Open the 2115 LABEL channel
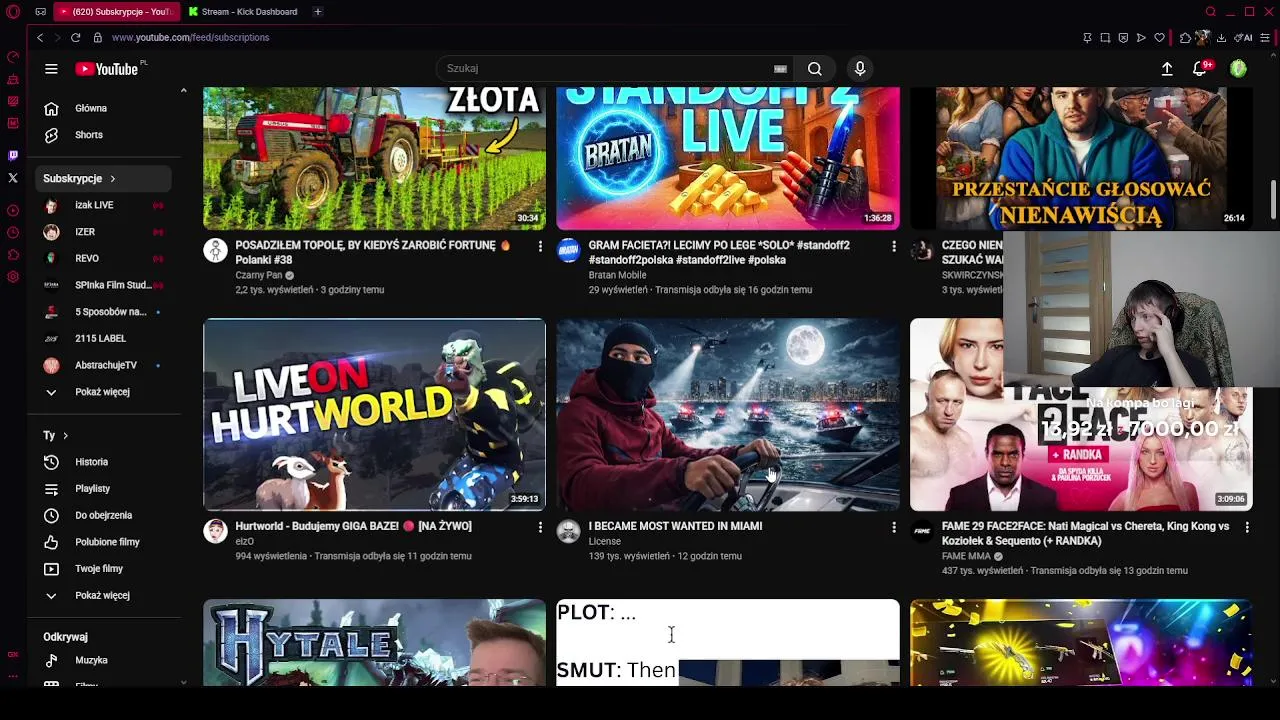This screenshot has width=1280, height=720. point(102,338)
